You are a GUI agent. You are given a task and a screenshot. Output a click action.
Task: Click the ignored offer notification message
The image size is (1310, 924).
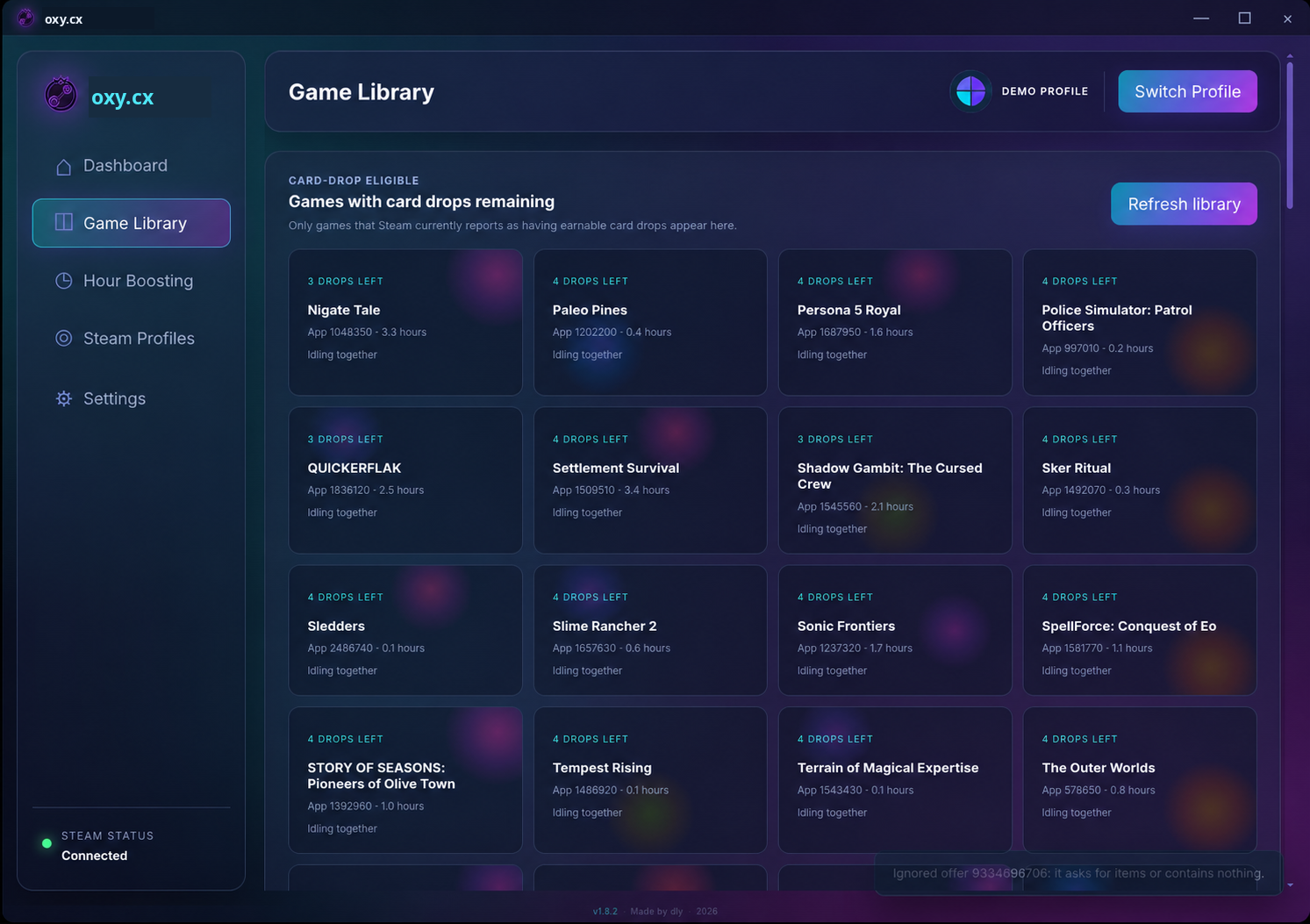click(x=1078, y=873)
